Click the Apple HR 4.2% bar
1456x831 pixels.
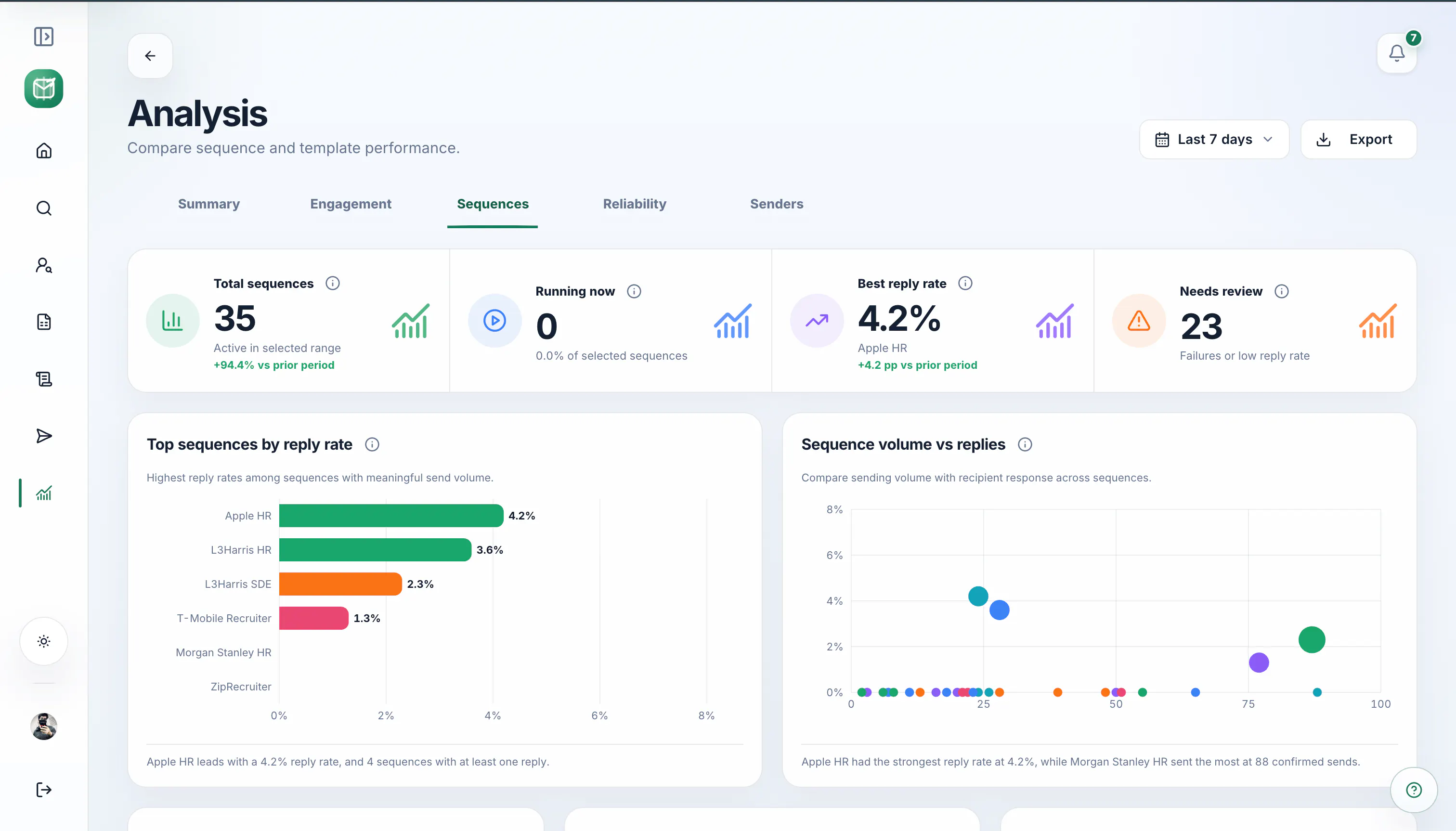tap(391, 515)
